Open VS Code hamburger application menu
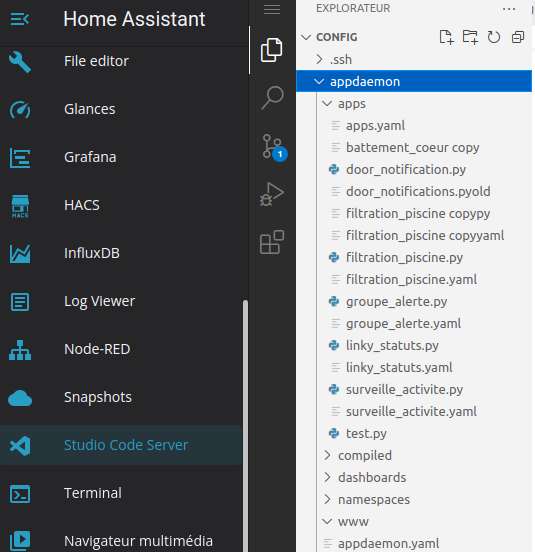The width and height of the screenshot is (535, 552). click(272, 10)
